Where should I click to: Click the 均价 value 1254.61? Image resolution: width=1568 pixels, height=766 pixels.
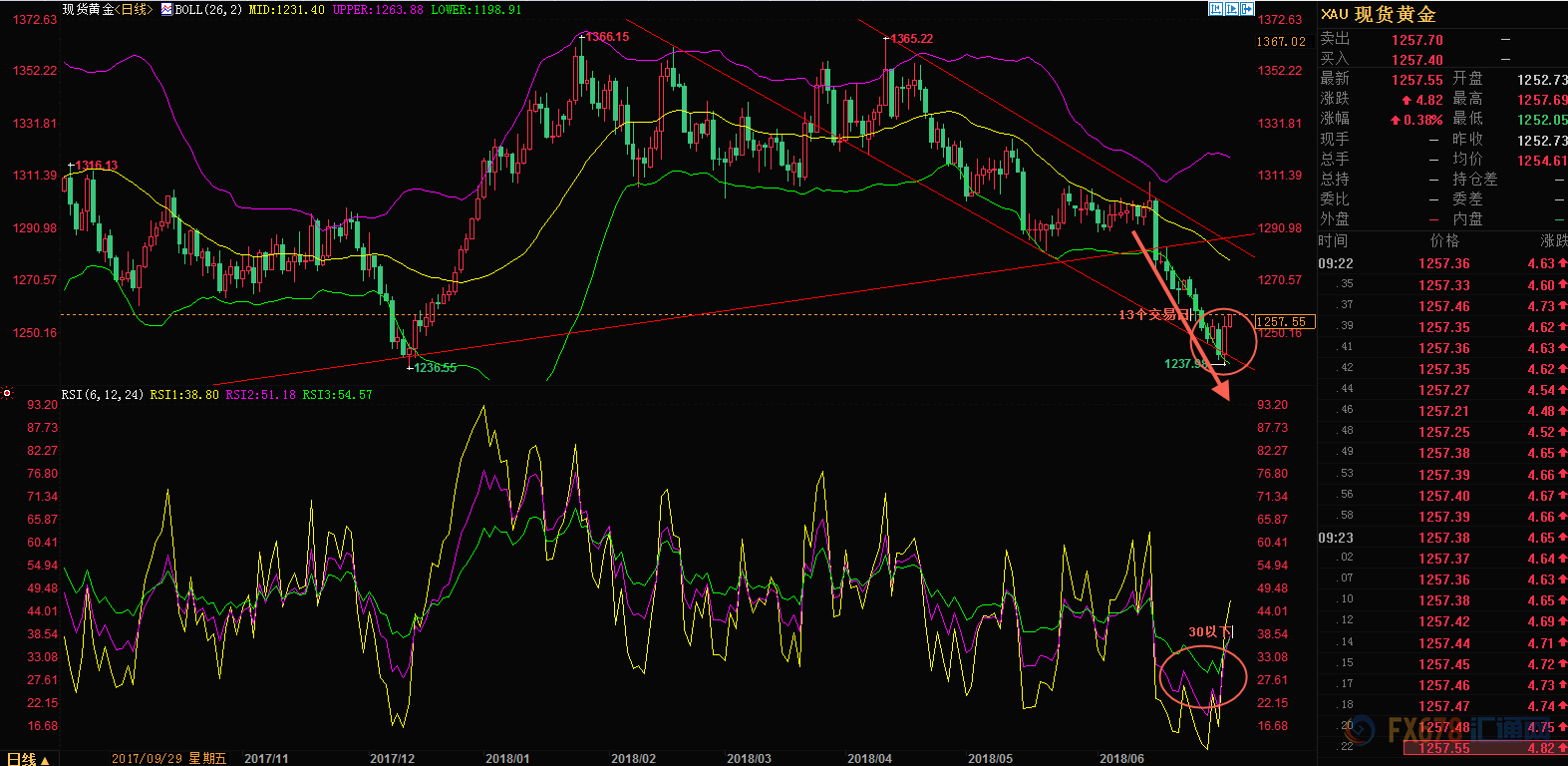click(1542, 161)
